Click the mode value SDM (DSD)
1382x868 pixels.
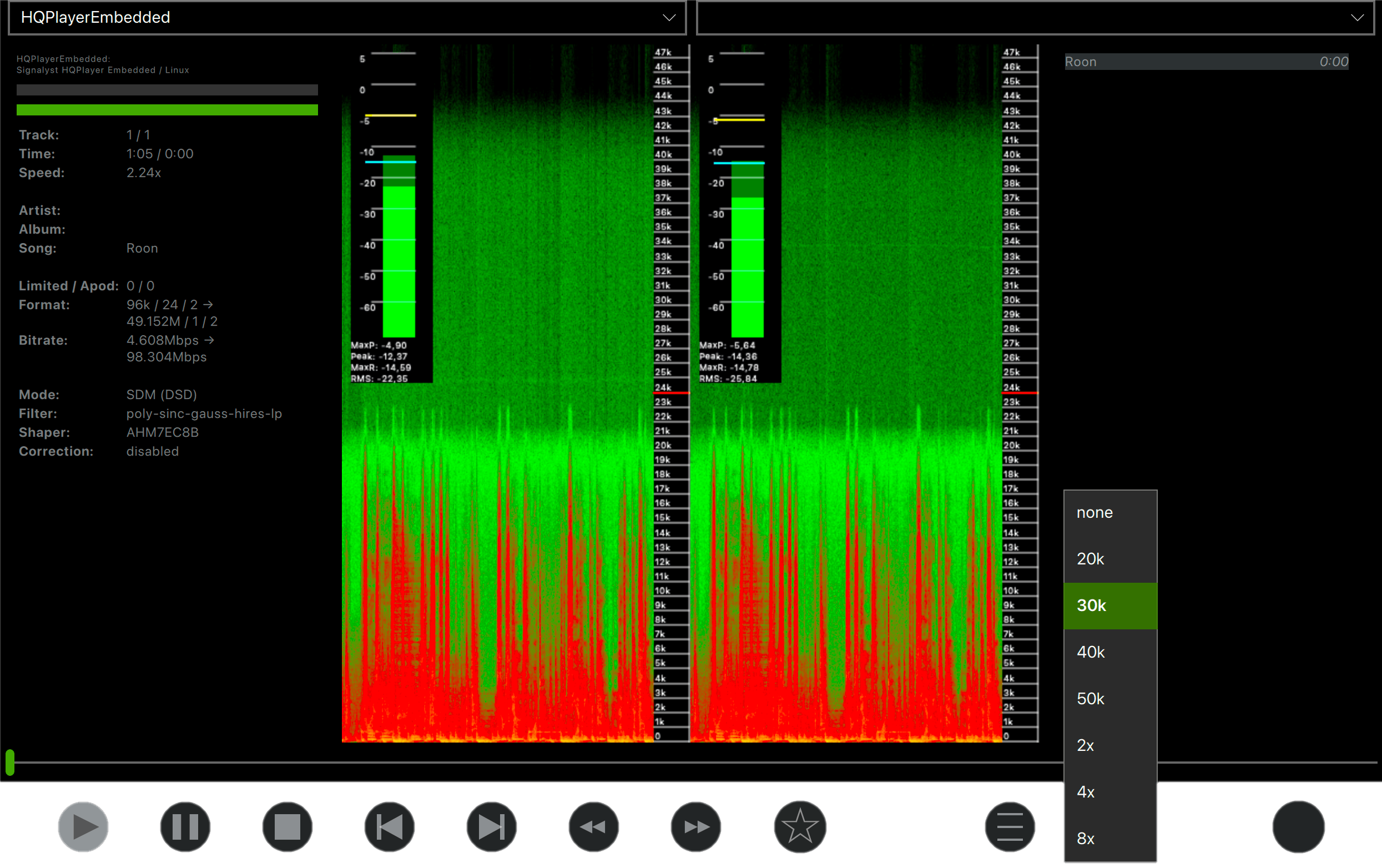(162, 395)
